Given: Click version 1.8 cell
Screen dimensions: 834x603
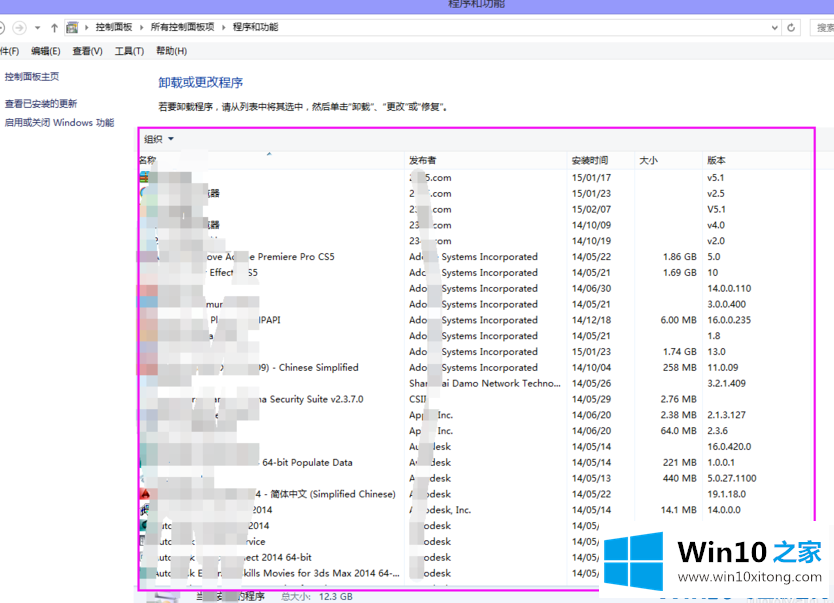Looking at the screenshot, I should 713,336.
